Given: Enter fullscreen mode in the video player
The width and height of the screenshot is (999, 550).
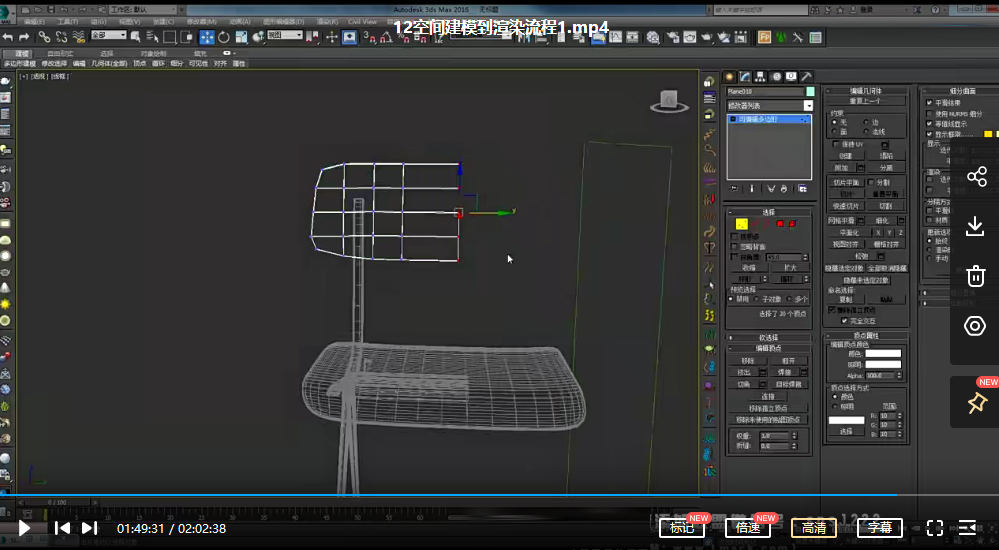Looking at the screenshot, I should click(x=935, y=528).
